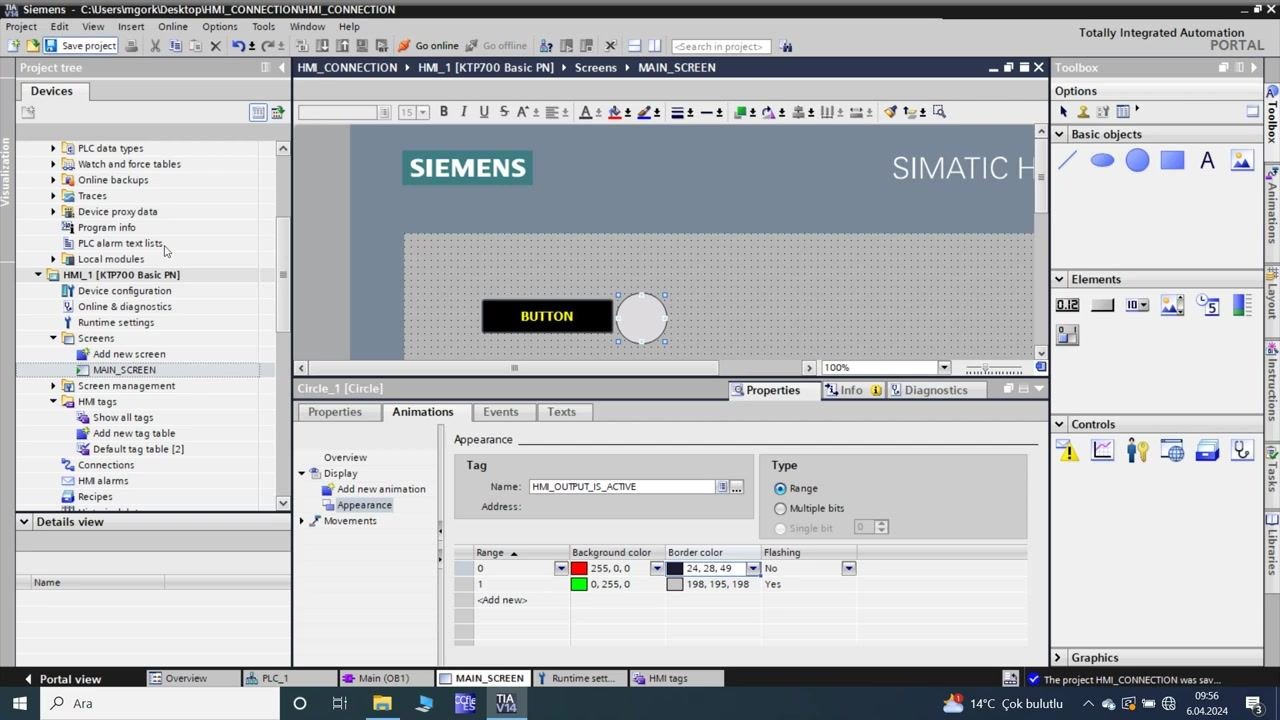The height and width of the screenshot is (720, 1280).
Task: Open Windows Start button
Action: click(19, 703)
